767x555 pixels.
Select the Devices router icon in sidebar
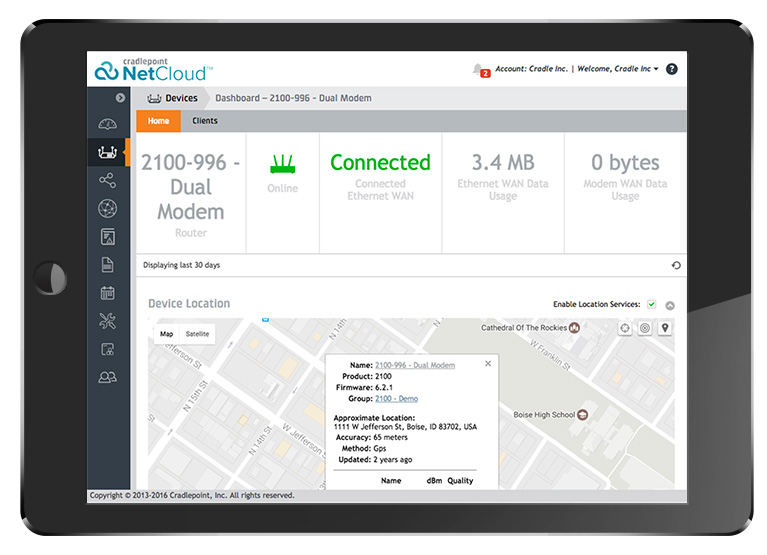click(108, 152)
